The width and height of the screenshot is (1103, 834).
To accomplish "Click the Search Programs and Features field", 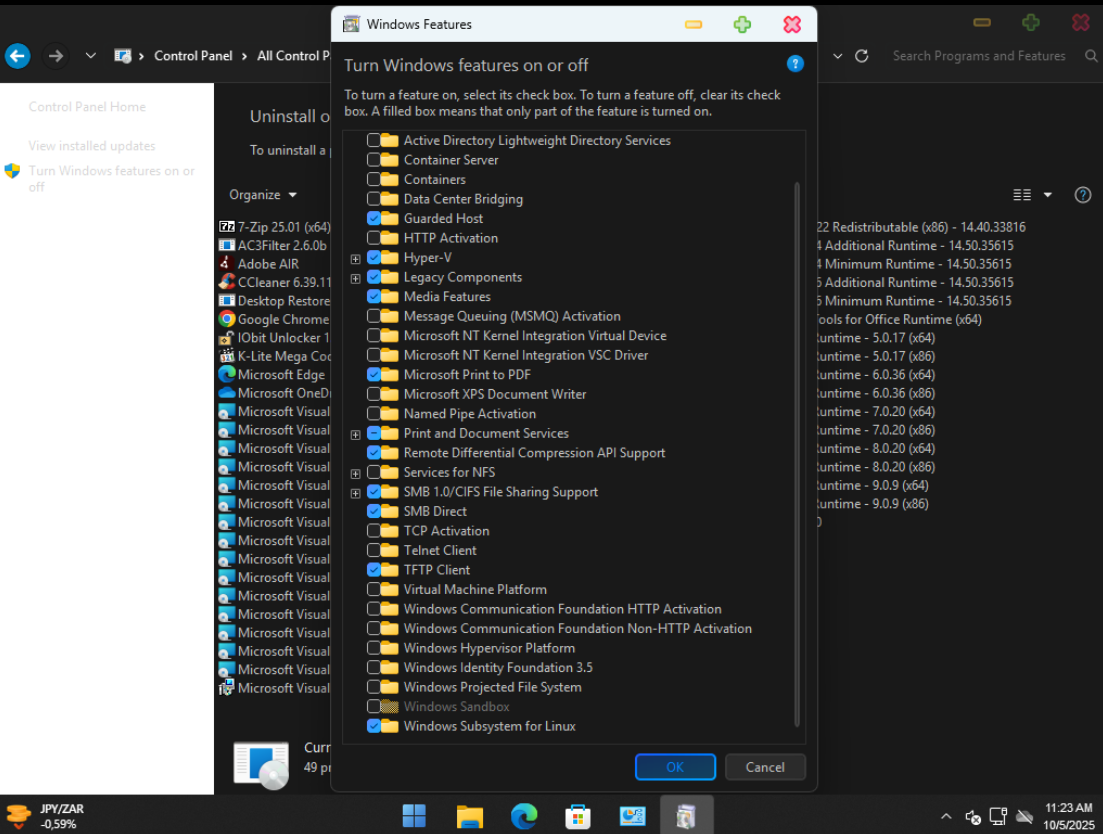I will [x=978, y=56].
